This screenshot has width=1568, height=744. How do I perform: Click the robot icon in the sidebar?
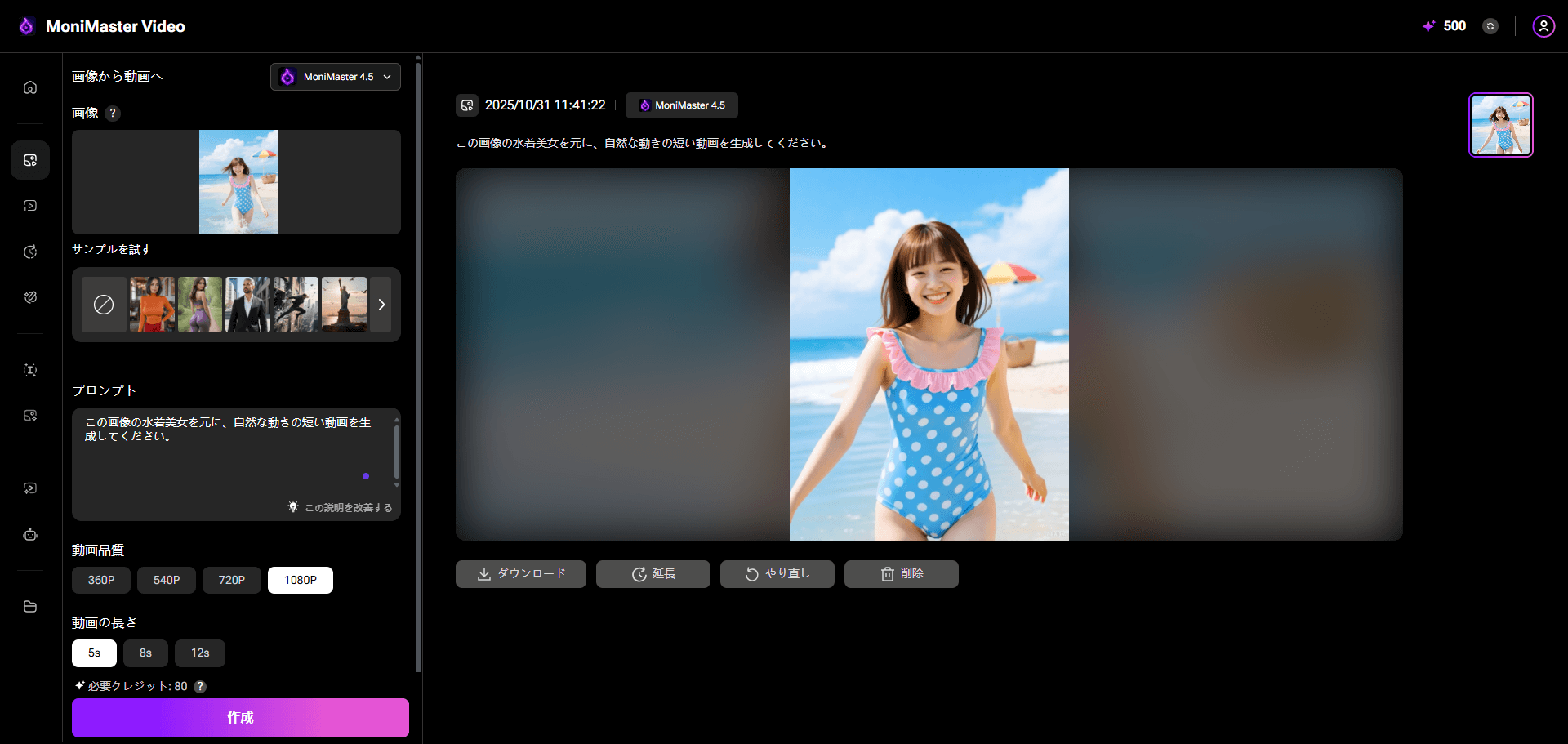pos(30,535)
